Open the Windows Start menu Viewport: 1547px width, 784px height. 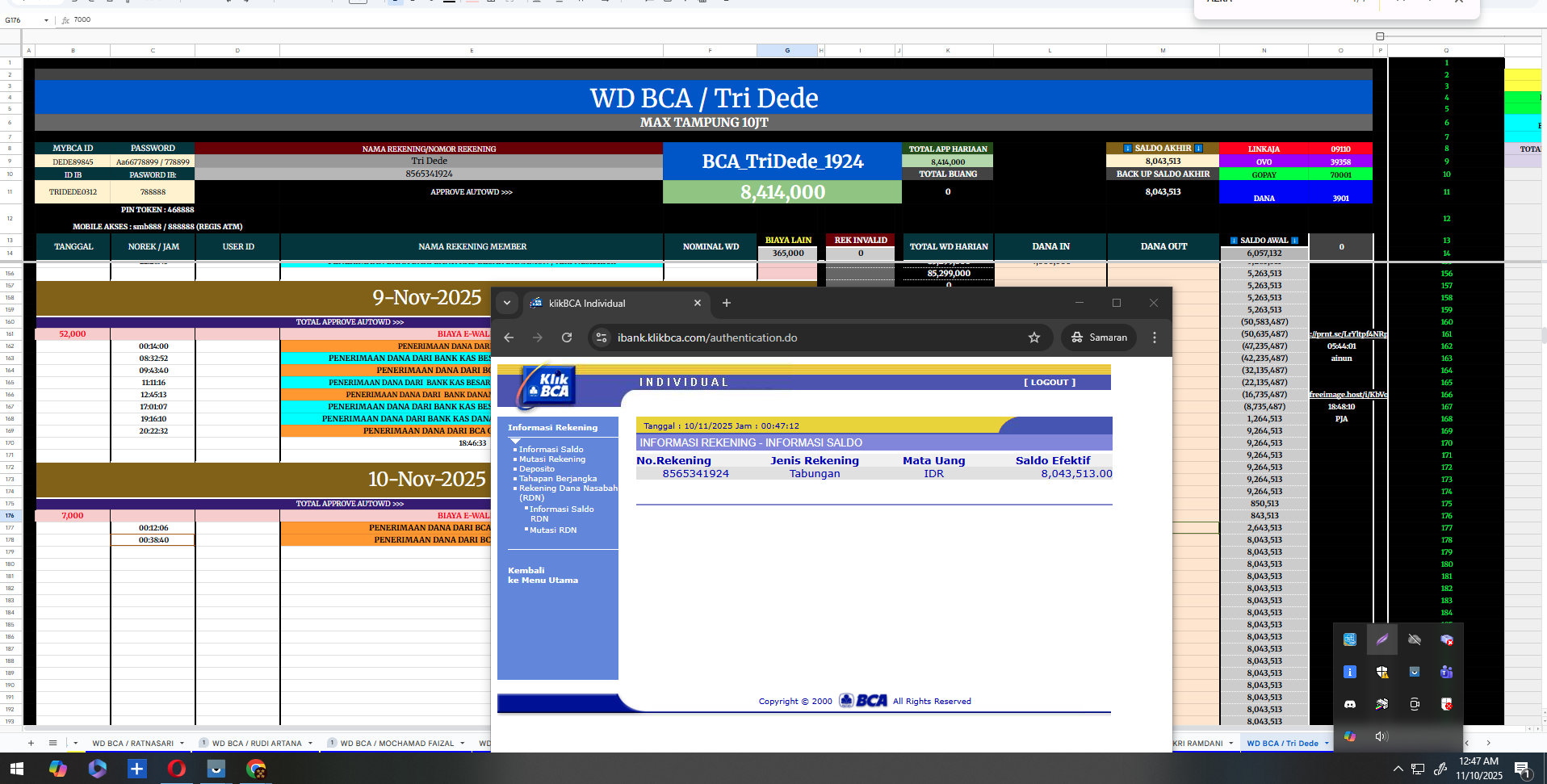[16, 769]
